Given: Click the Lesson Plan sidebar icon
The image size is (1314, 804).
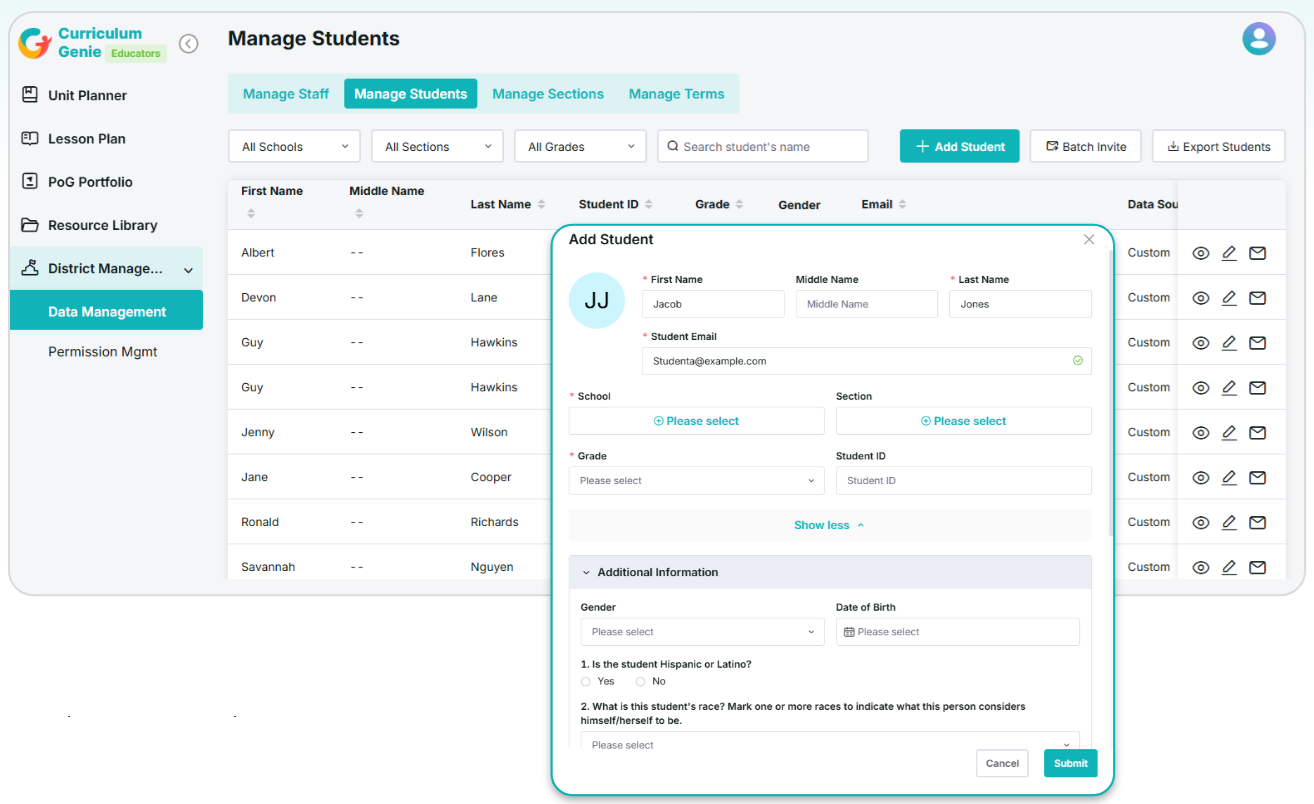Looking at the screenshot, I should coord(30,138).
